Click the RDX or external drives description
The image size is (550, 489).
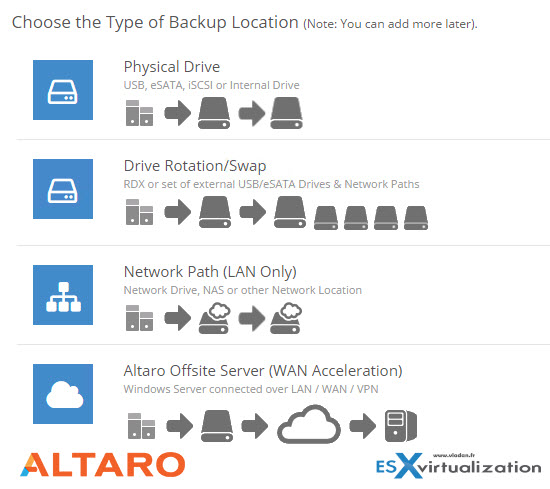tap(271, 184)
